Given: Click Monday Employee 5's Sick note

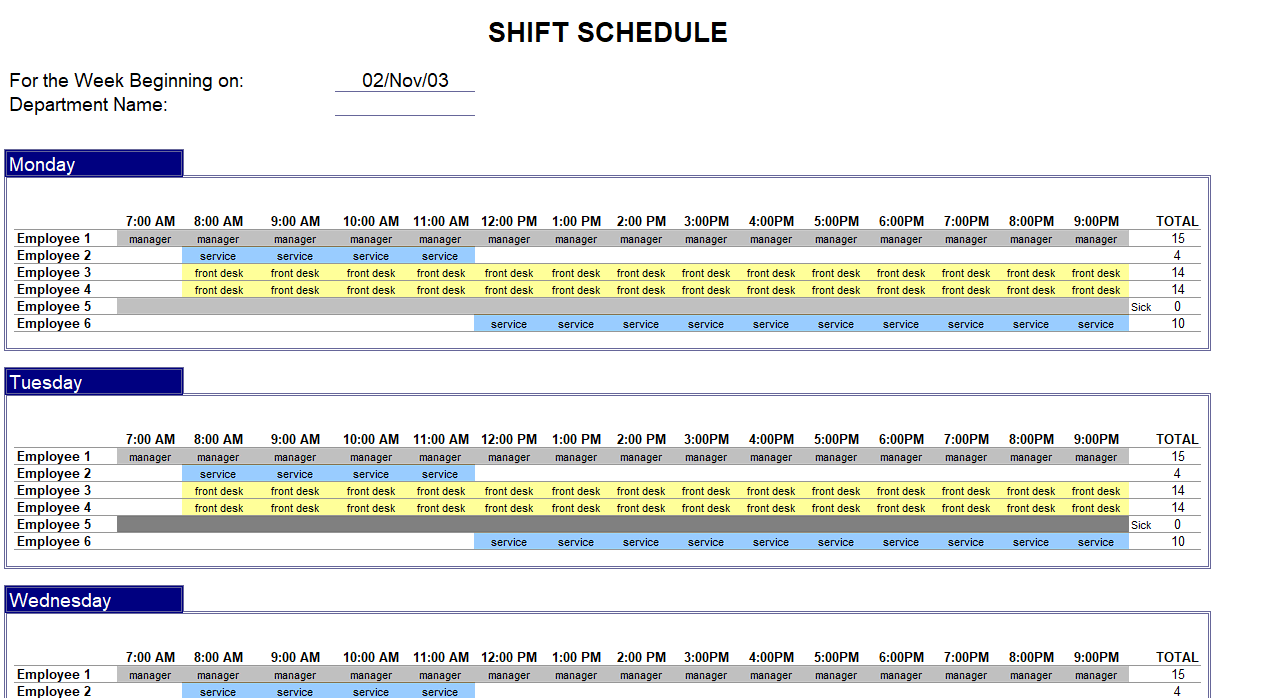Looking at the screenshot, I should pos(1141,307).
